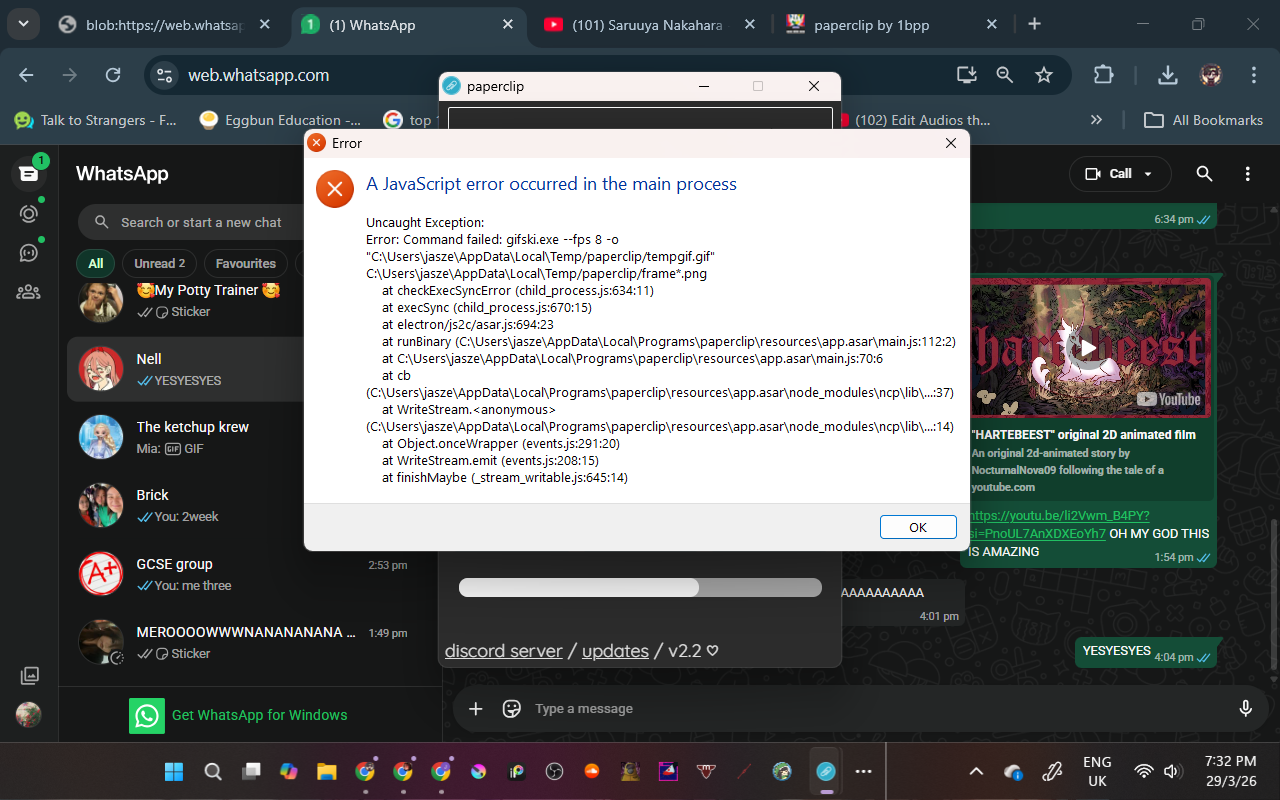Open SoundCloud from the taskbar
Screen dimensions: 1280x800
point(592,771)
